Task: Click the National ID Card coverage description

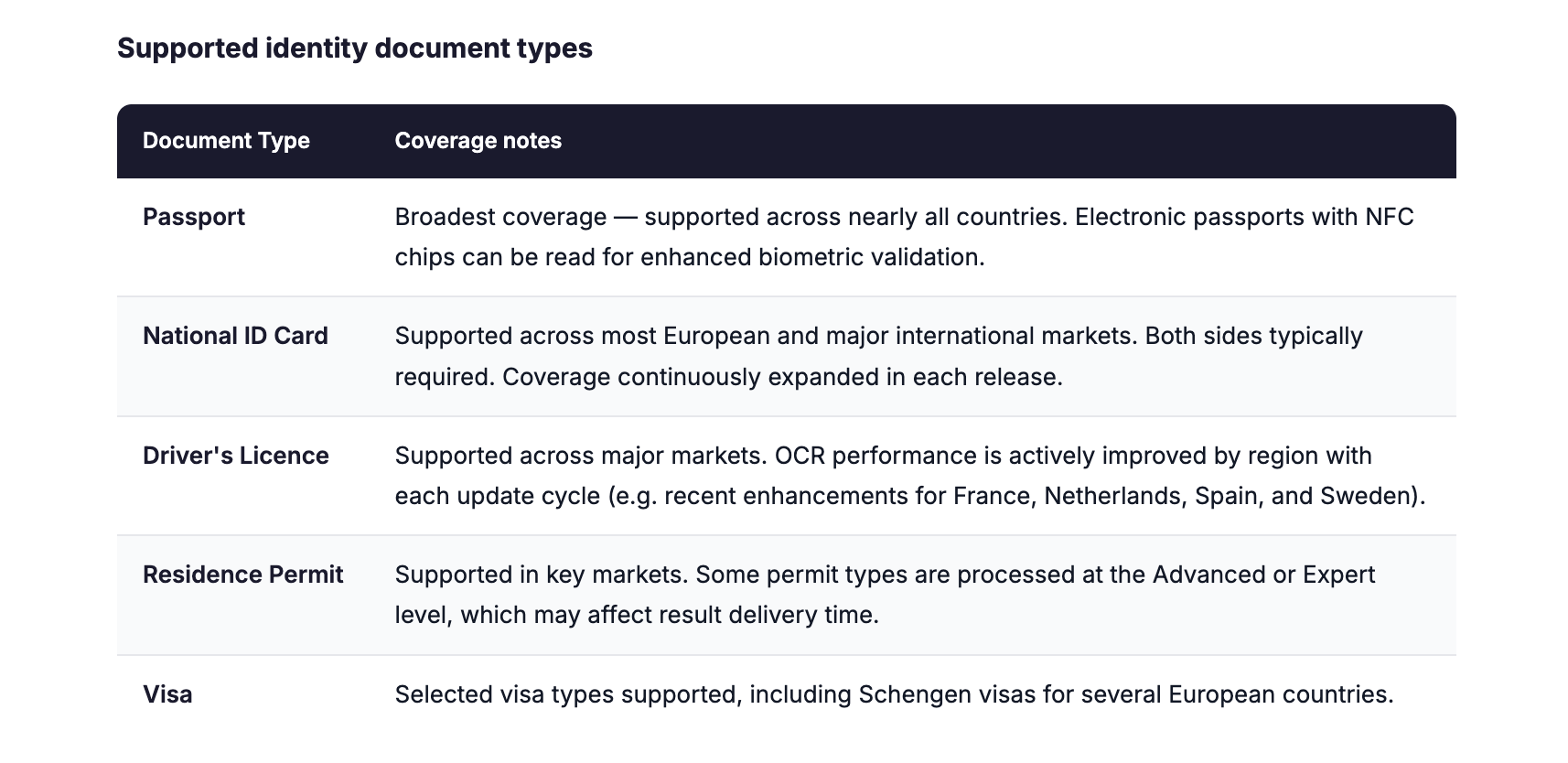Action: [878, 356]
